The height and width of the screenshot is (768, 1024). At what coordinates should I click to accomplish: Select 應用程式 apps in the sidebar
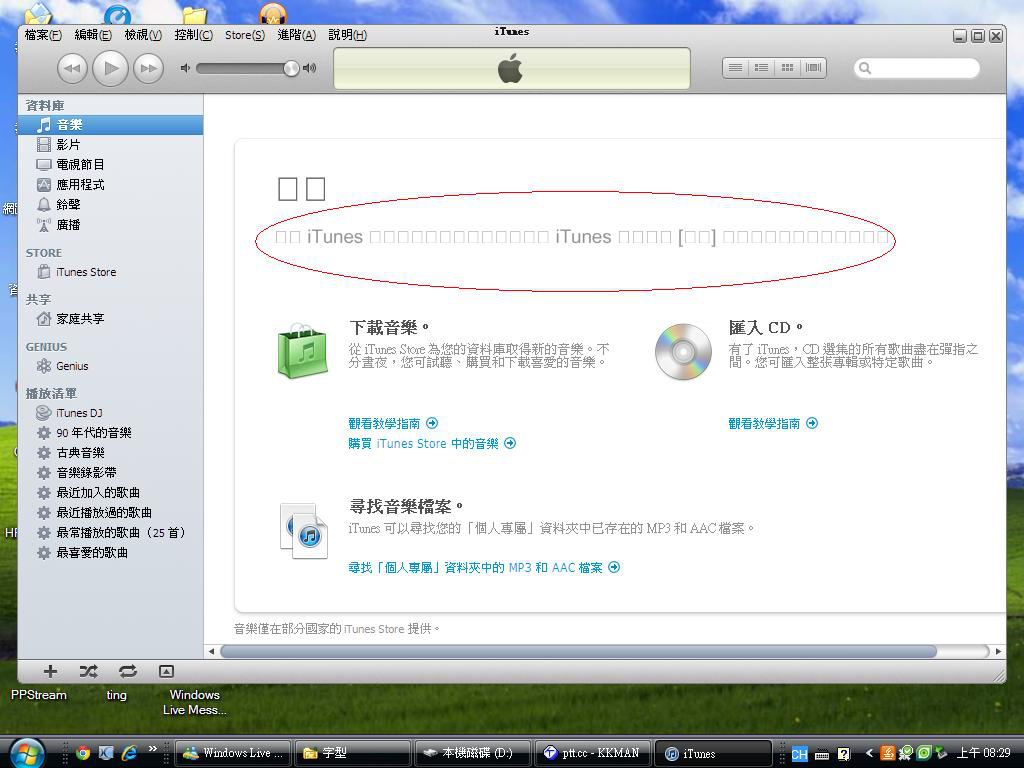pos(110,185)
